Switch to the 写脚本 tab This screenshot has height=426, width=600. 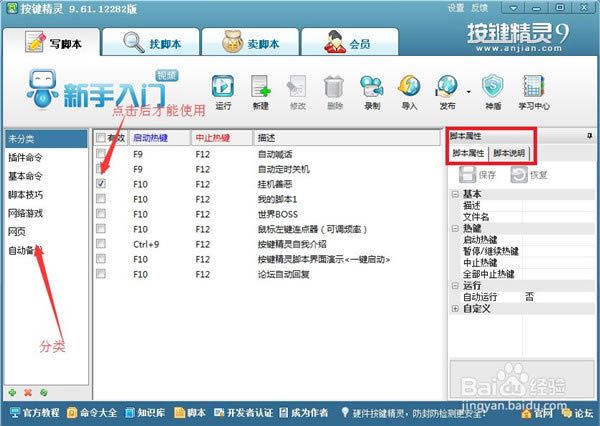52,42
